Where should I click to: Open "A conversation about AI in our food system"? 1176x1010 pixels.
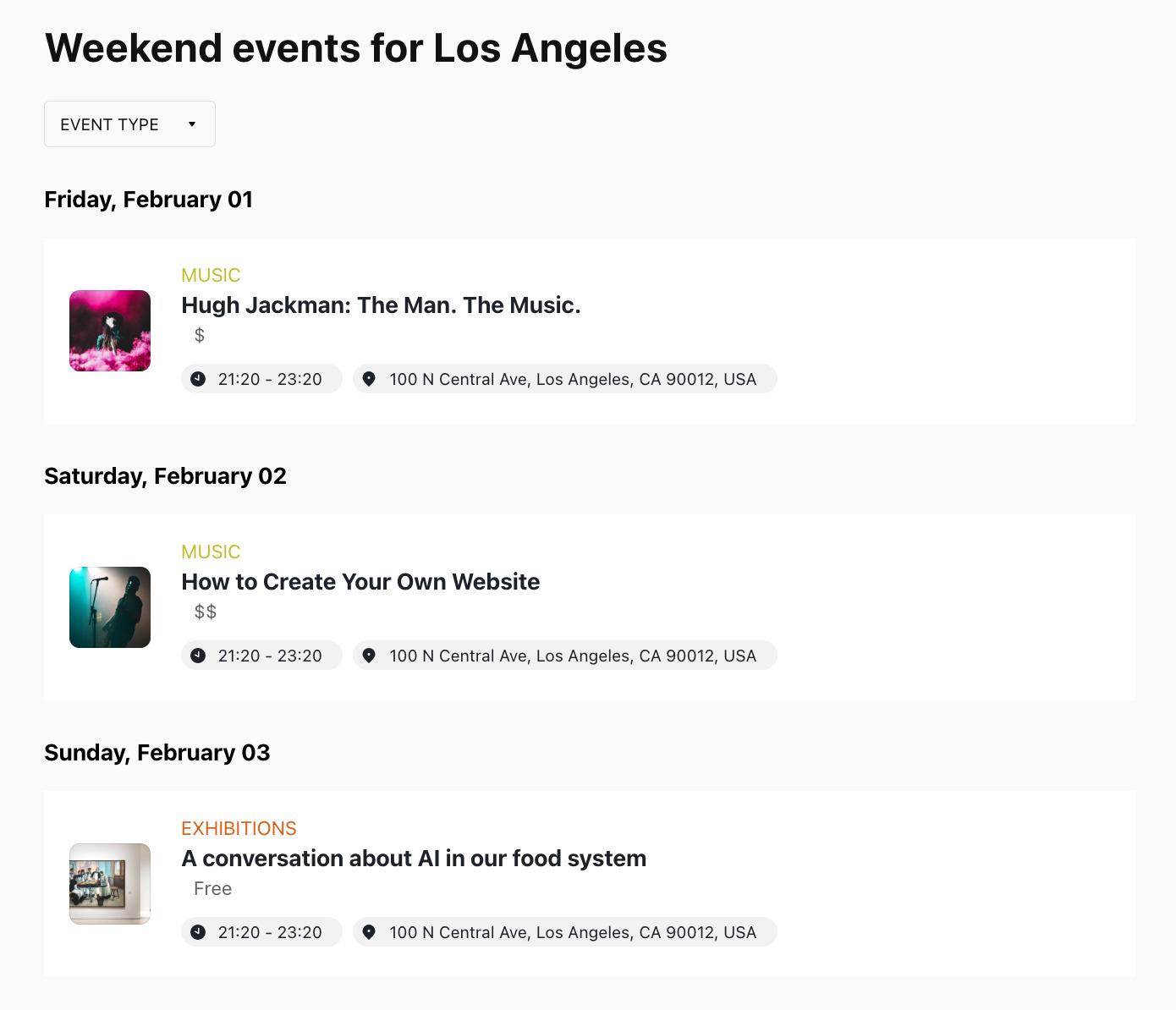point(414,858)
